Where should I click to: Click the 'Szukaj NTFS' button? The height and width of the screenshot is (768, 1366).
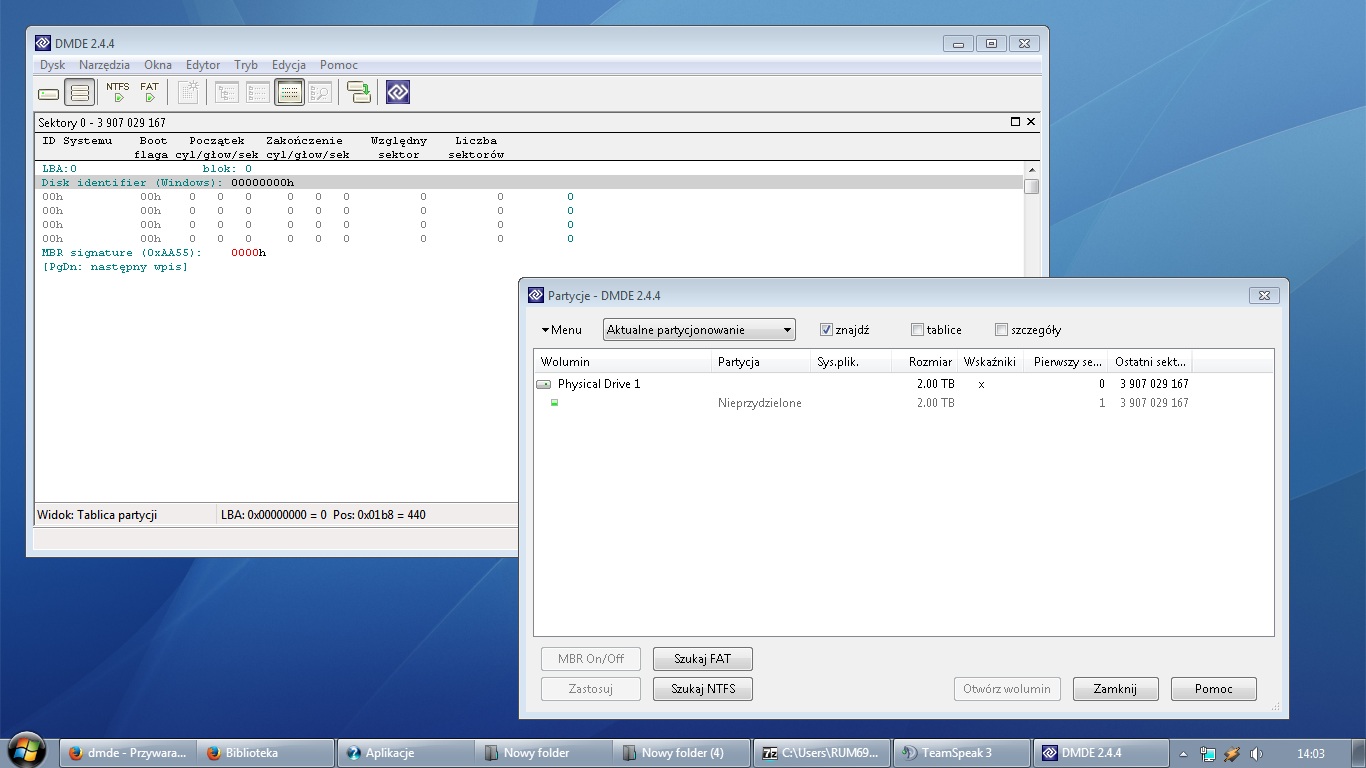(702, 689)
